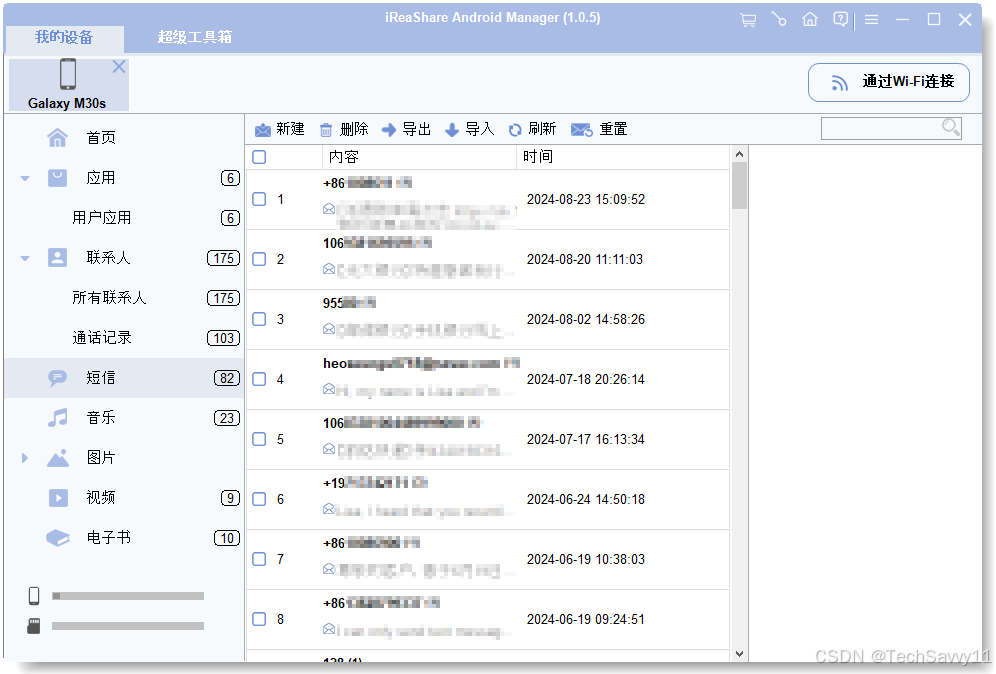996x674 pixels.
Task: Check the checkbox for message 1
Action: [x=259, y=199]
